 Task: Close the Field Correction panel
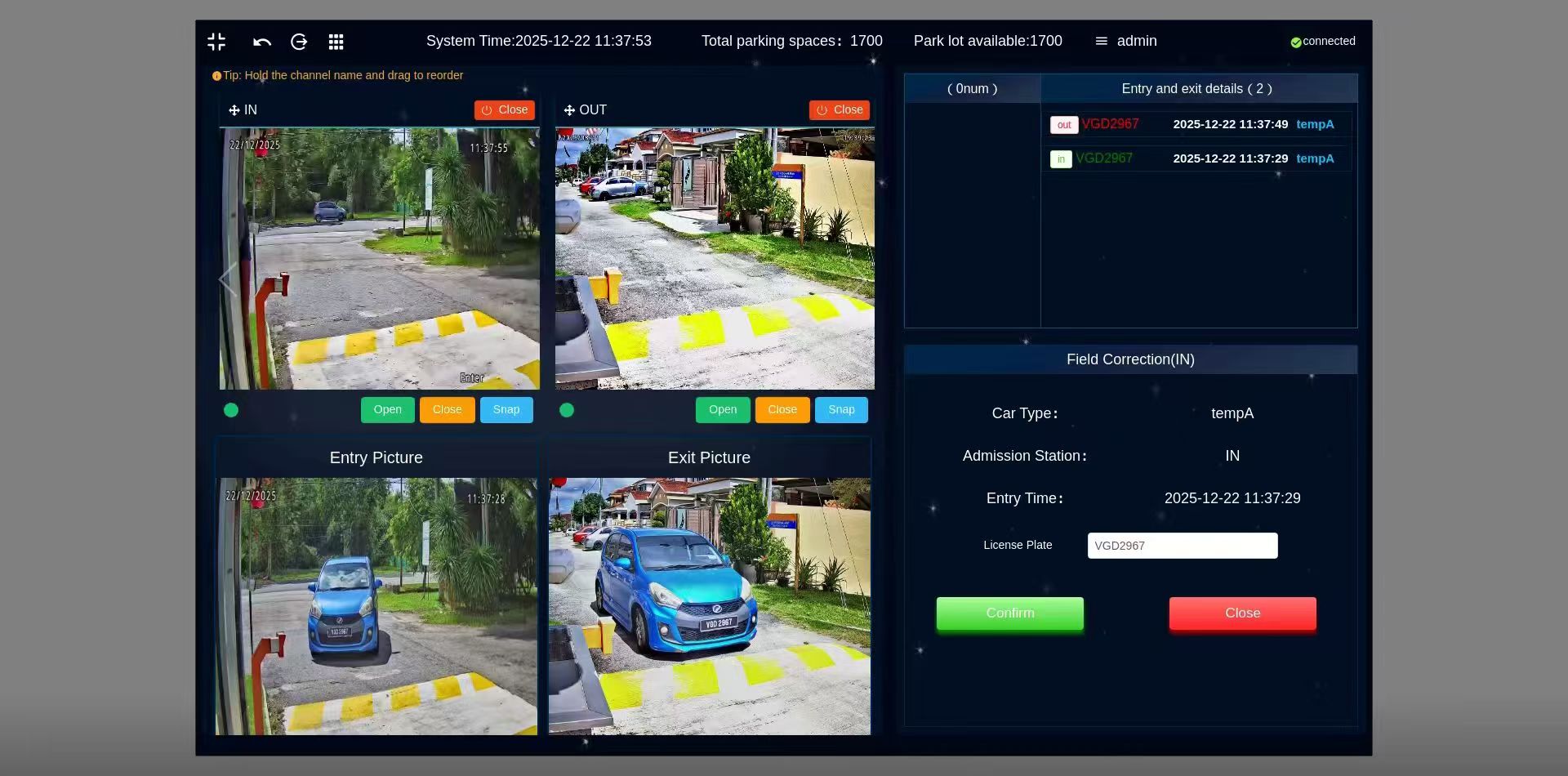[x=1243, y=613]
